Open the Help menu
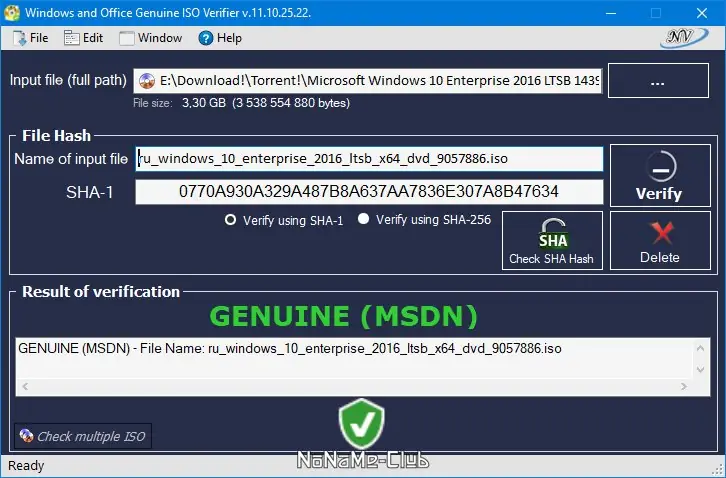The image size is (726, 478). (220, 38)
